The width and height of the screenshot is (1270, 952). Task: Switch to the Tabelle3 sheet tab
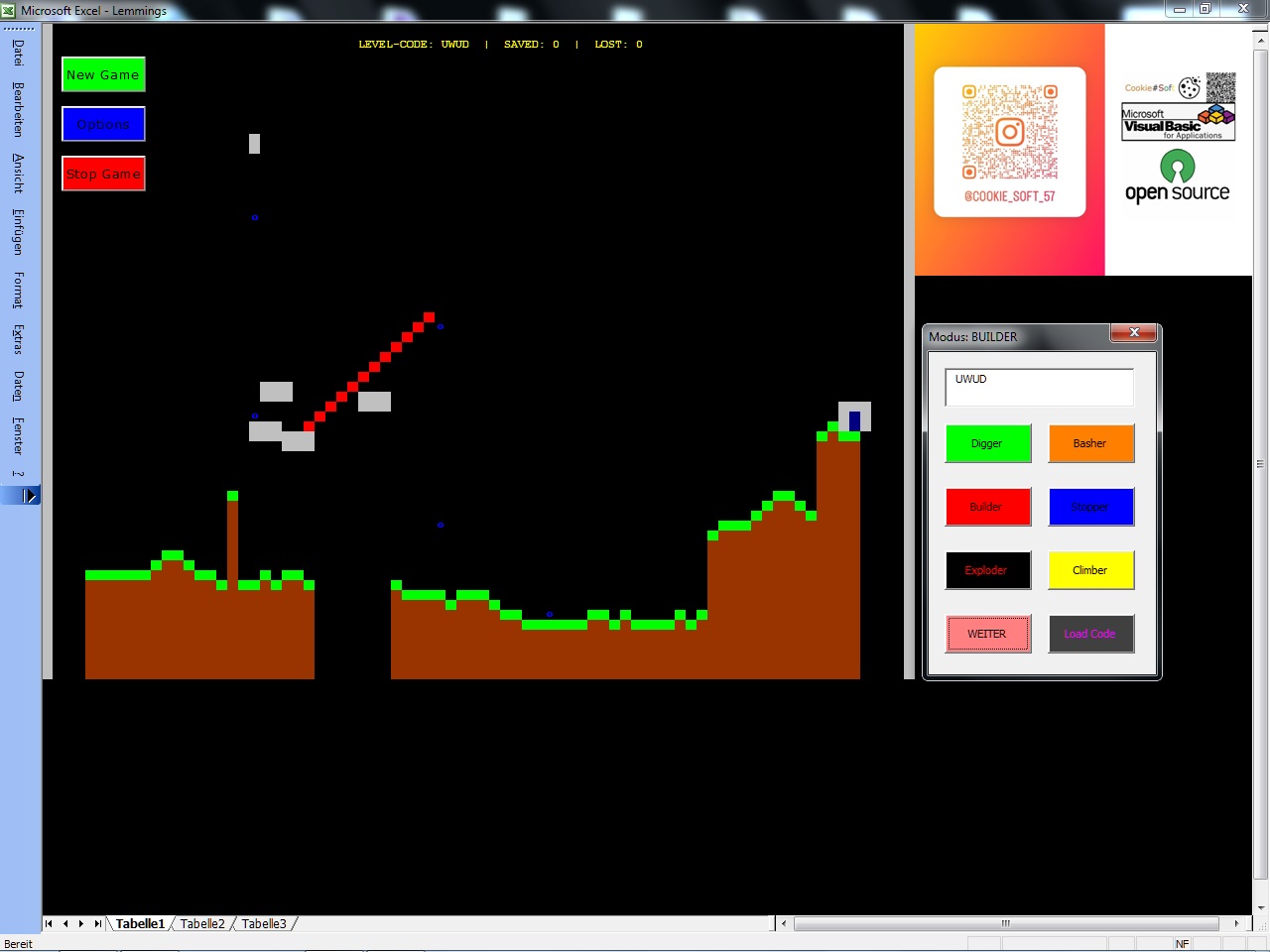[x=264, y=923]
